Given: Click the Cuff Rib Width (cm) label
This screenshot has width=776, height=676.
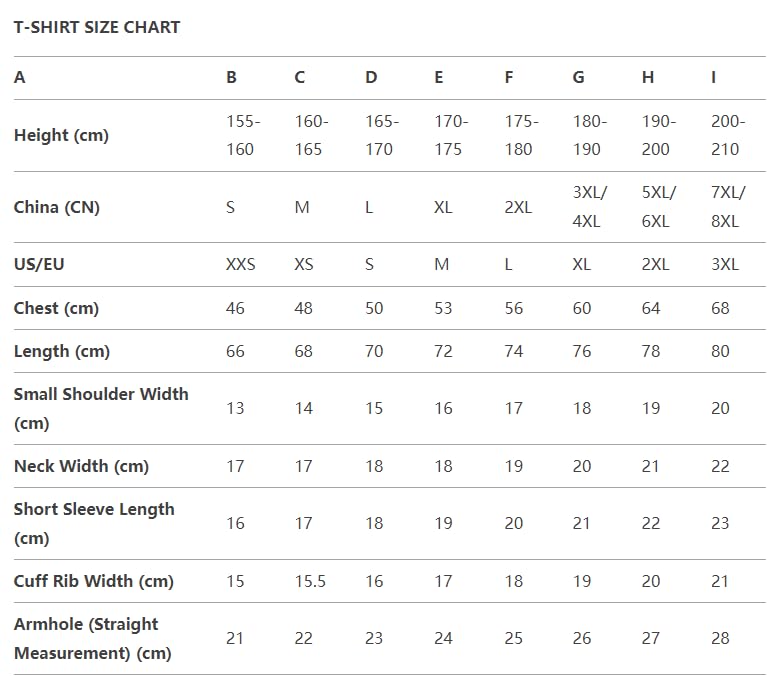Looking at the screenshot, I should point(93,581).
